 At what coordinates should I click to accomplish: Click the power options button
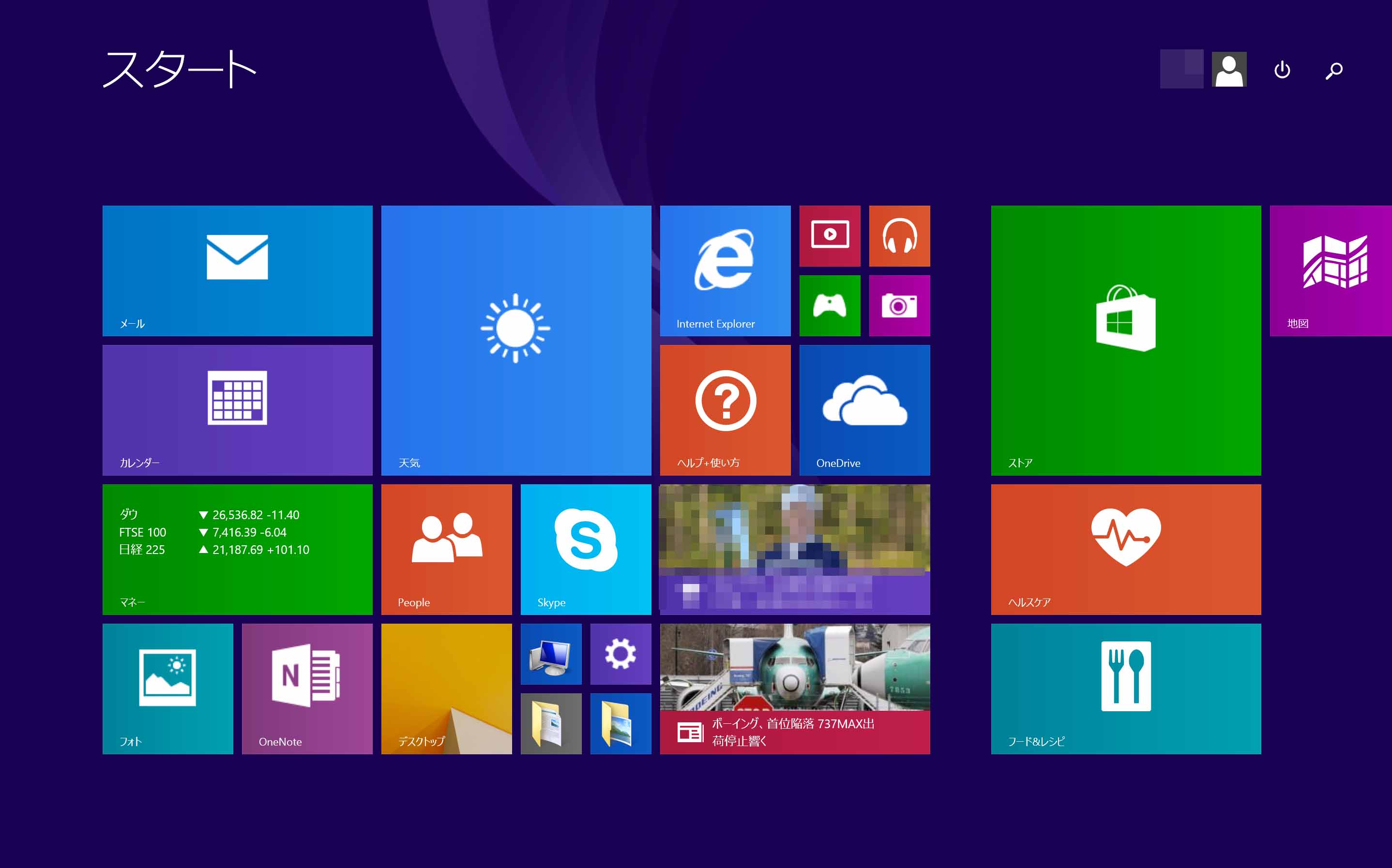1282,70
